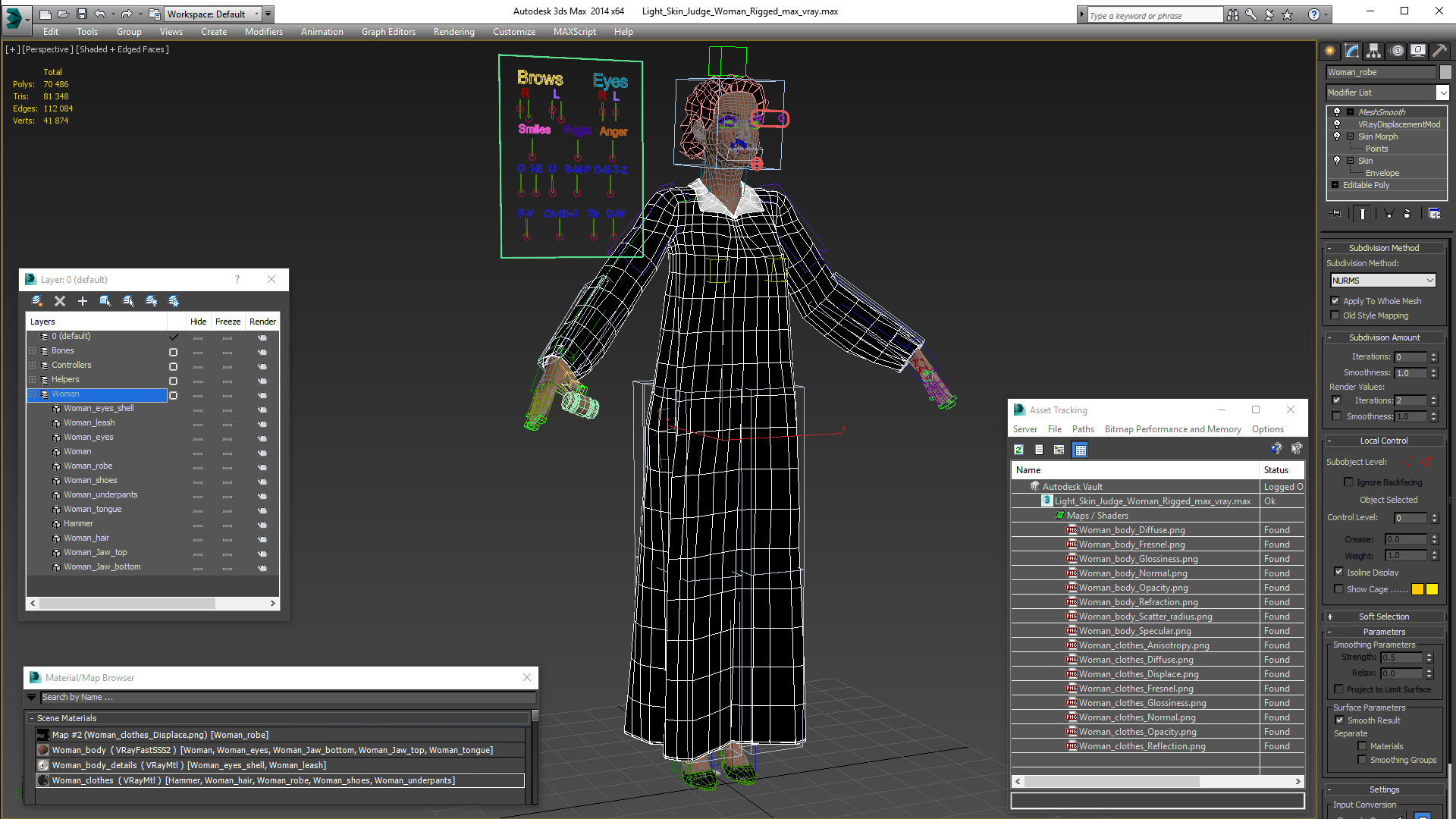The image size is (1456, 819).
Task: Expand the Bones layer in Layer dialog
Action: coord(33,351)
